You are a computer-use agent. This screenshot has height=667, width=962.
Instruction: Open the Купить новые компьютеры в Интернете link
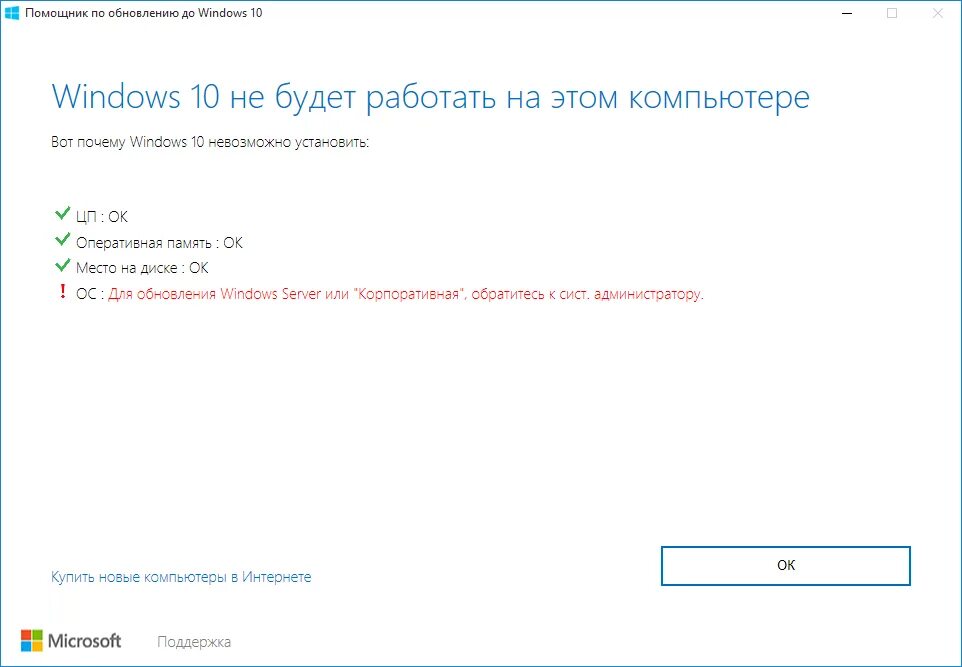click(x=181, y=577)
